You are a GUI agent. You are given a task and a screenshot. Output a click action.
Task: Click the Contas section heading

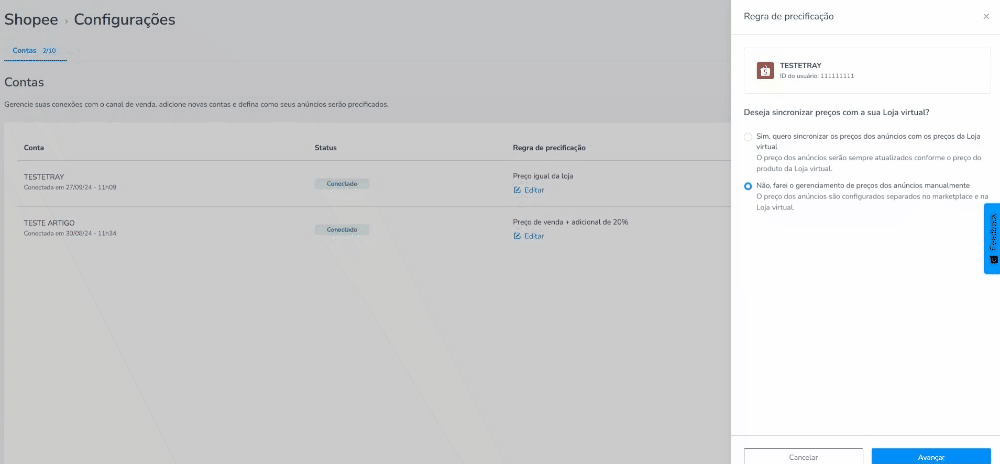click(x=24, y=82)
